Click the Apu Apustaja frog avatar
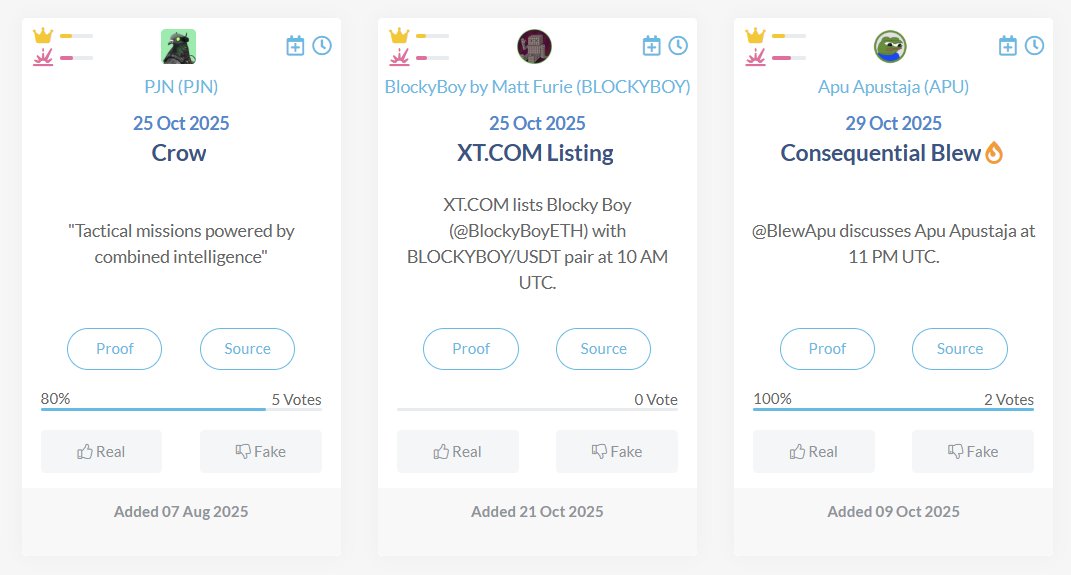The image size is (1071, 575). pyautogui.click(x=890, y=46)
